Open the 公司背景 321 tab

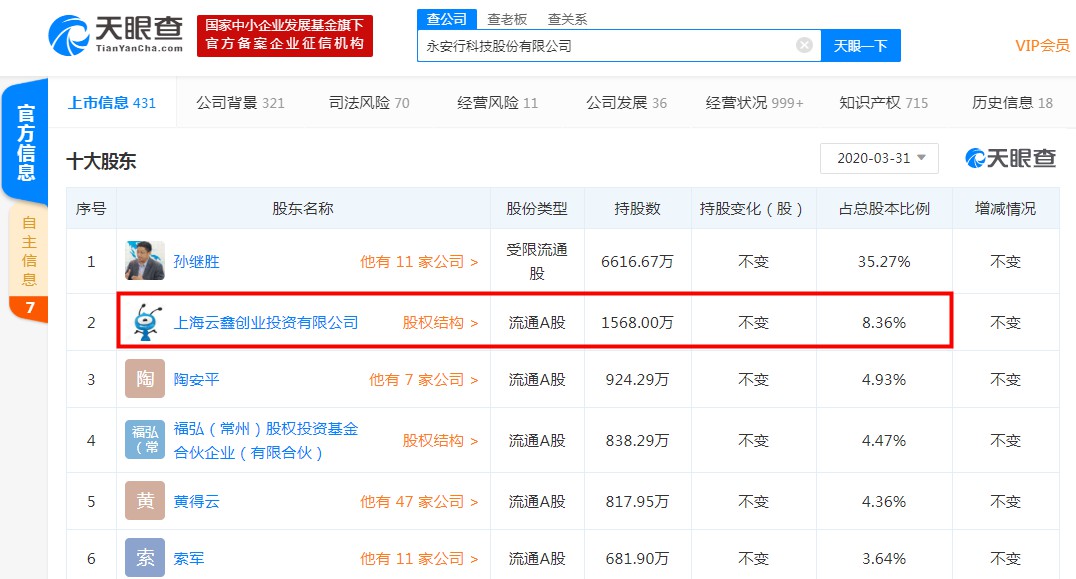pyautogui.click(x=240, y=103)
